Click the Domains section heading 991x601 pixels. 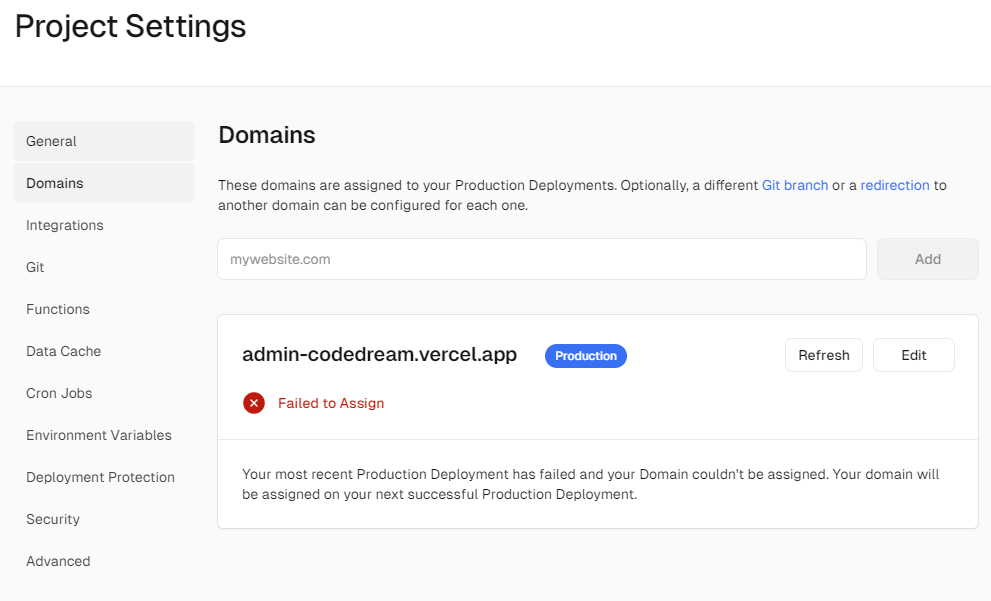(267, 135)
